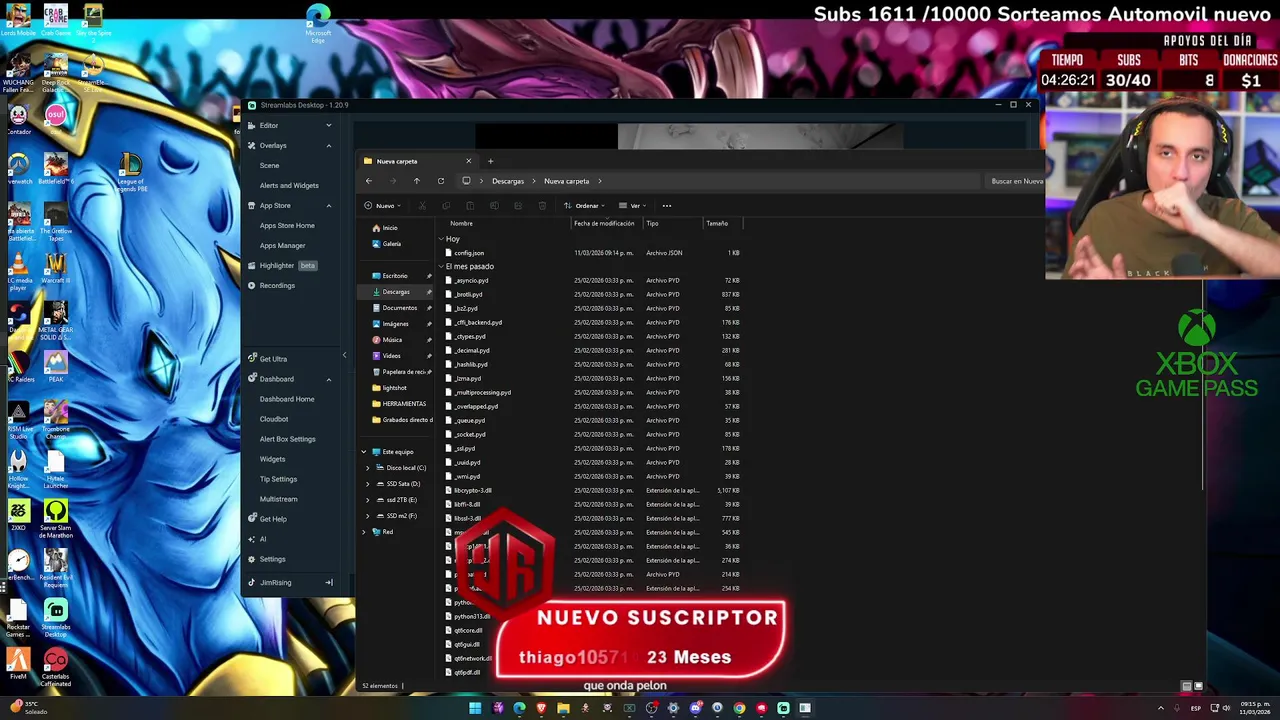Click the See more ellipsis in Explorer toolbar
The width and height of the screenshot is (1280, 720).
click(667, 205)
